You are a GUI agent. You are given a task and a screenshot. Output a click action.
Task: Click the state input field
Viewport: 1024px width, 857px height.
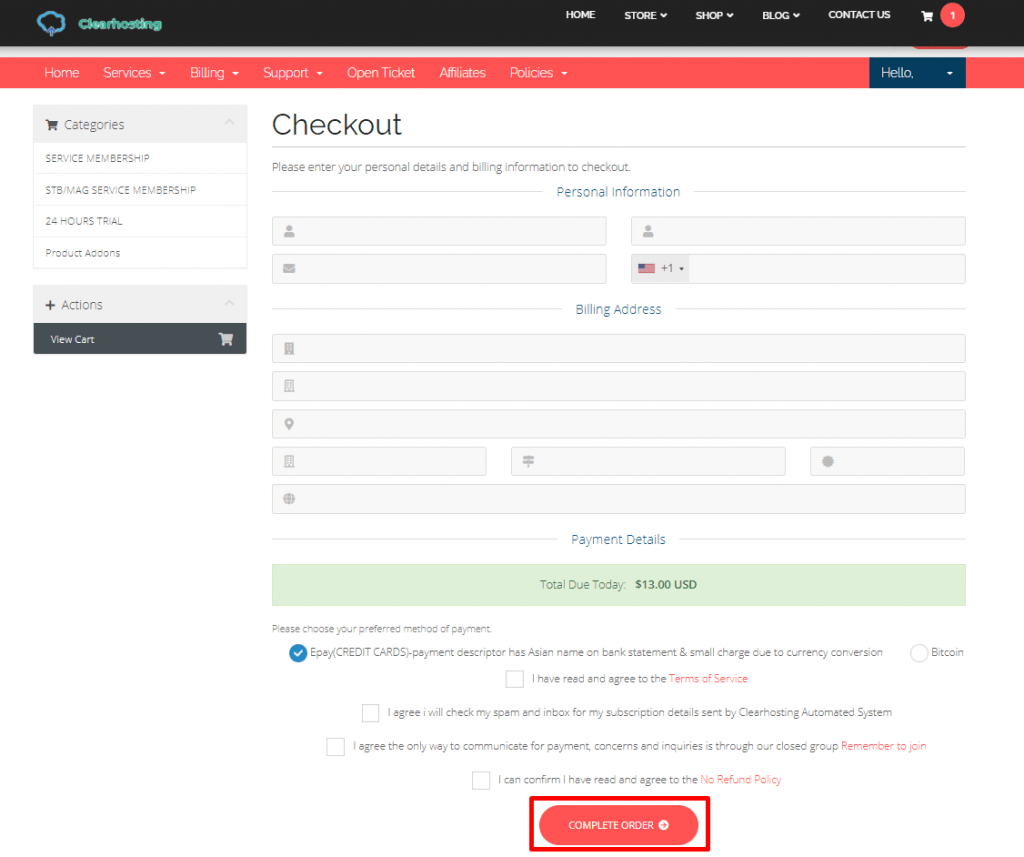[x=648, y=461]
